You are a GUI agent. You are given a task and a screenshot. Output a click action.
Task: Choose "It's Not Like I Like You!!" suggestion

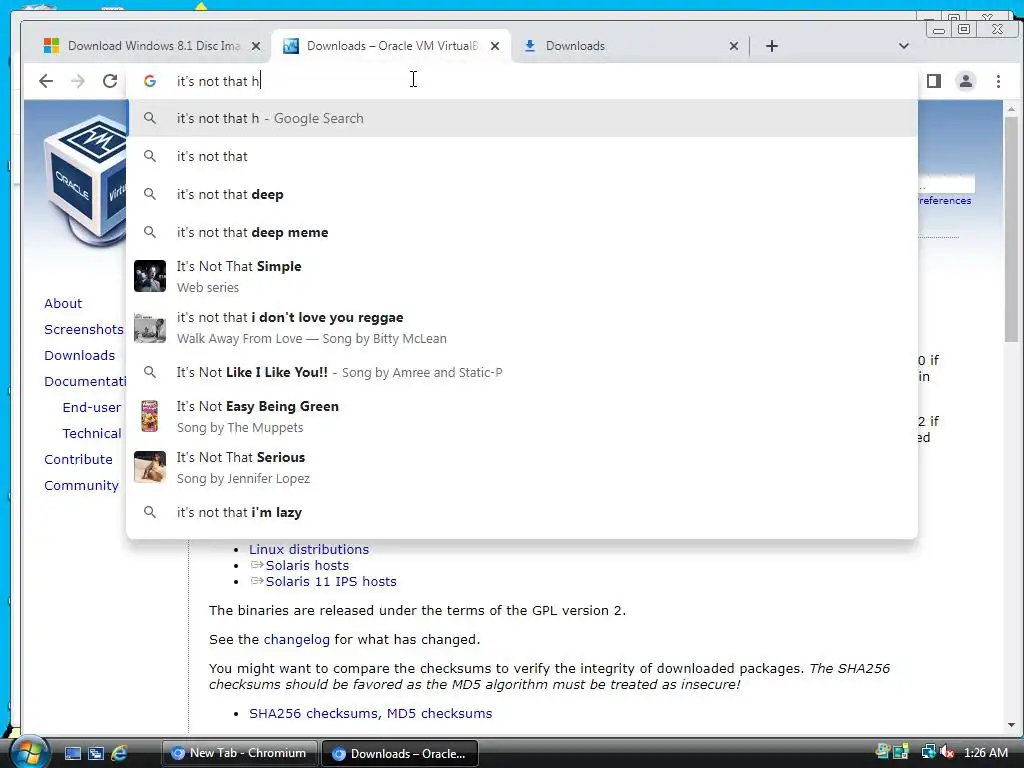point(522,372)
